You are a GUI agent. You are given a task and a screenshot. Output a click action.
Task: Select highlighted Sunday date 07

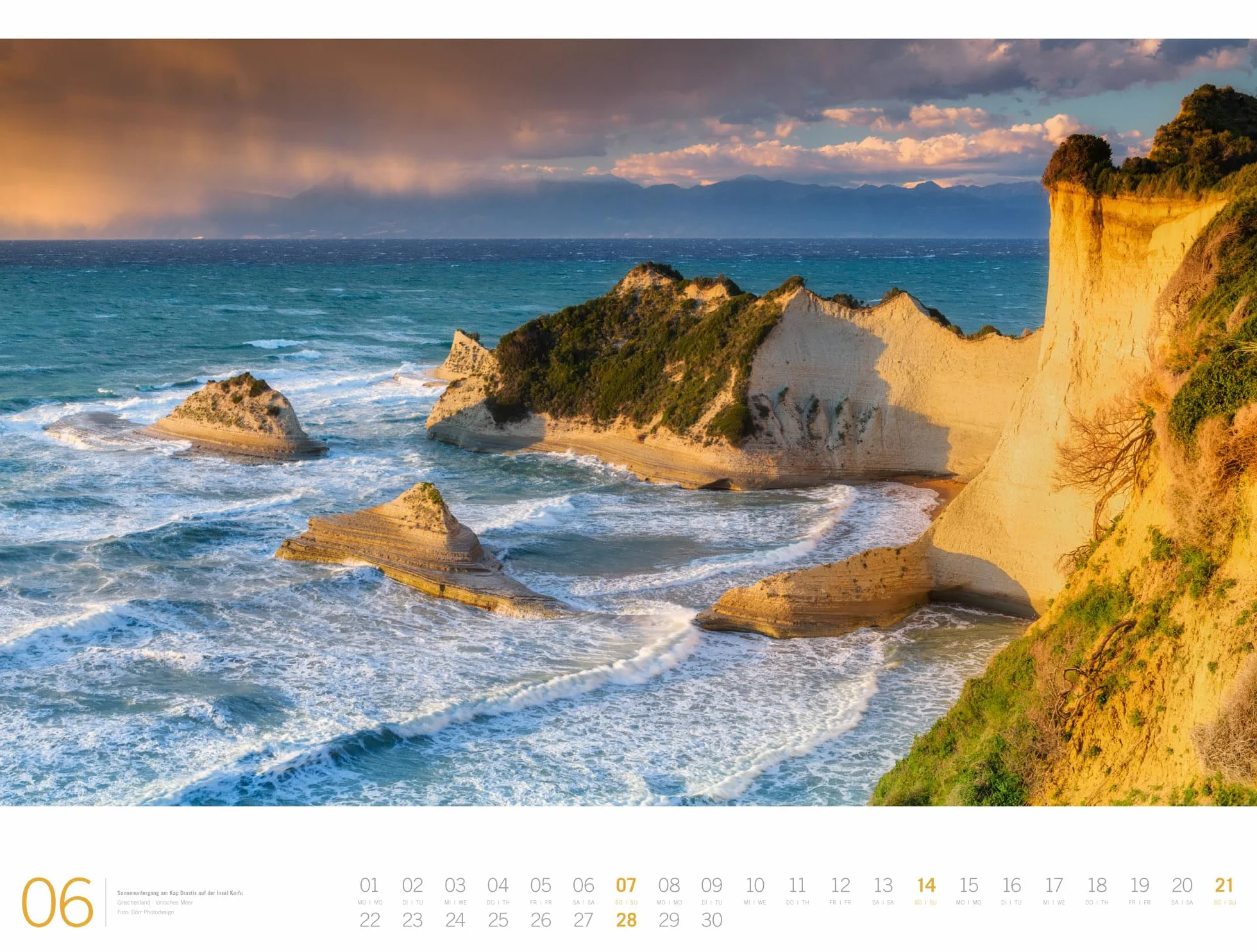[x=626, y=885]
